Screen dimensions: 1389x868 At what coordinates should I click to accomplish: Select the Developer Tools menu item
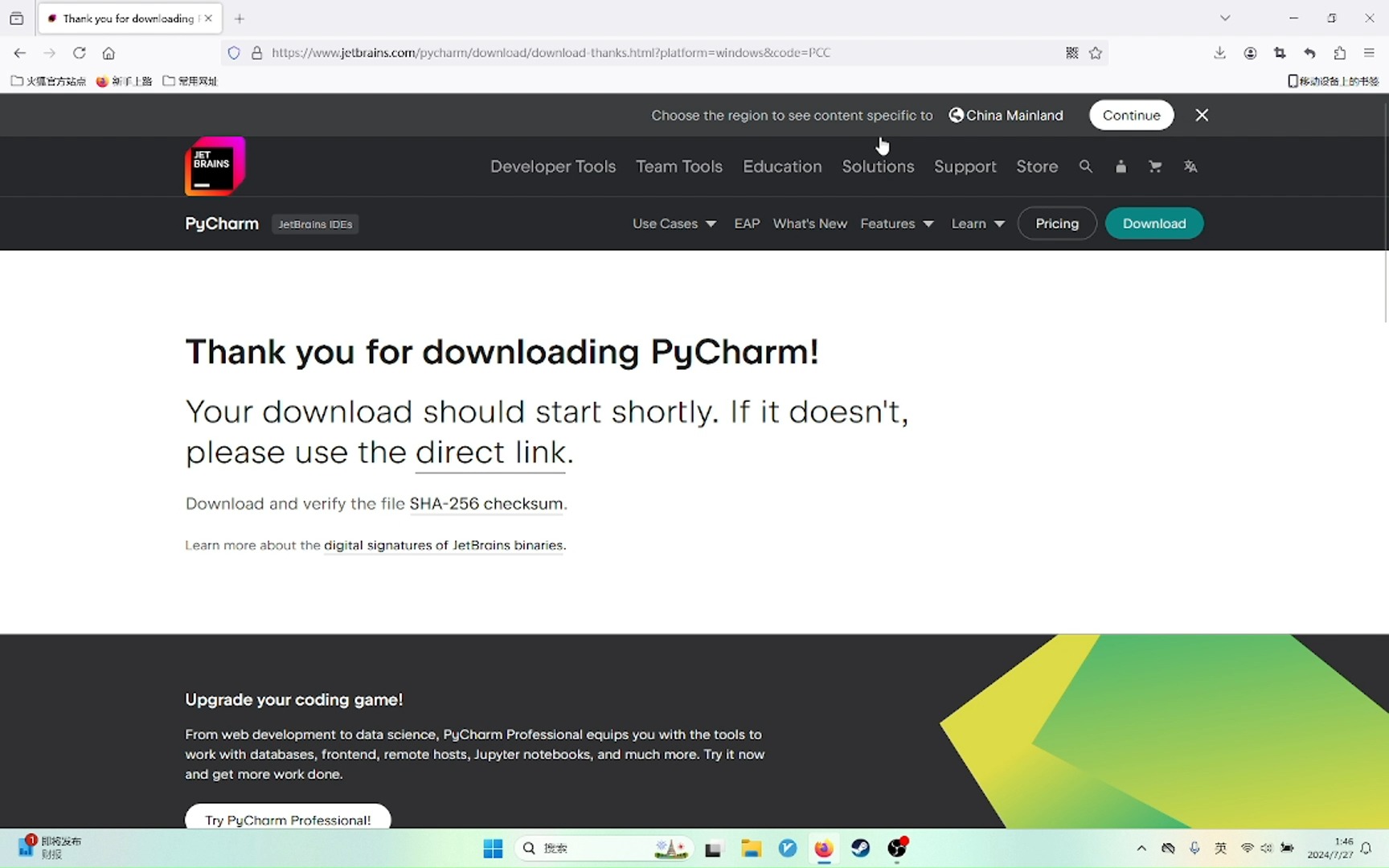(x=553, y=166)
